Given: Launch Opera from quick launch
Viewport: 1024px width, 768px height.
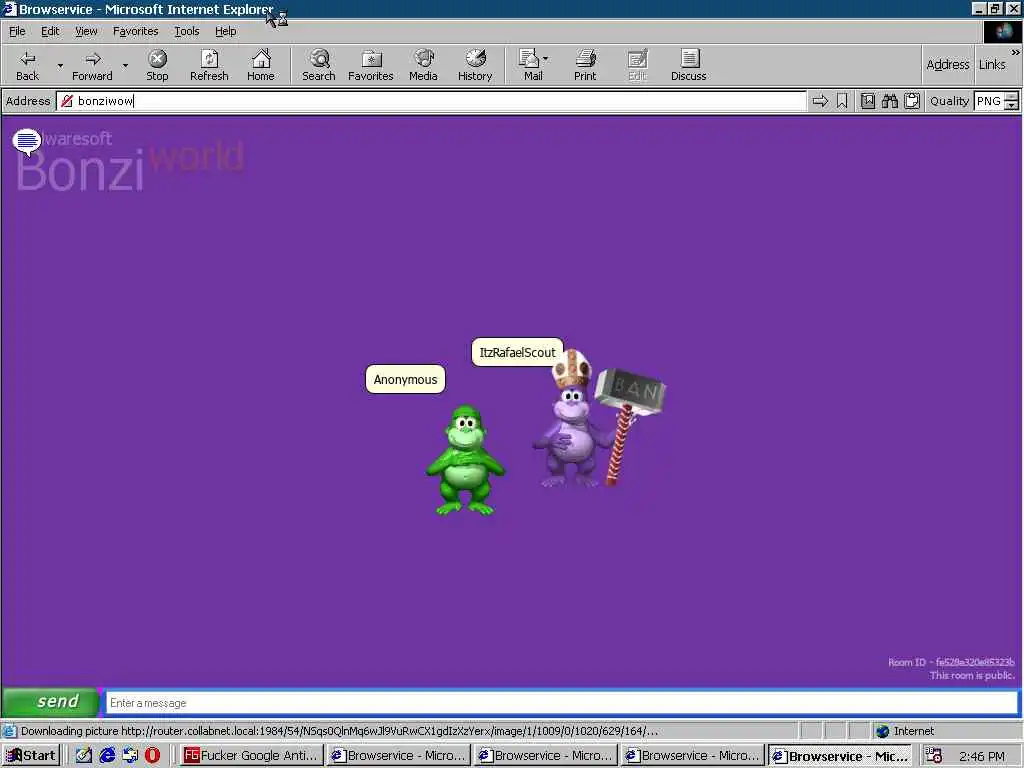Looking at the screenshot, I should point(153,756).
